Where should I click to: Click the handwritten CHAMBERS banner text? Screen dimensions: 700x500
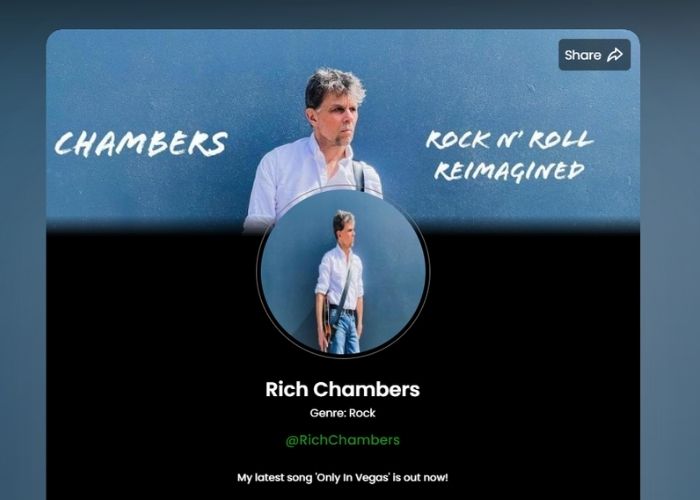coord(141,144)
